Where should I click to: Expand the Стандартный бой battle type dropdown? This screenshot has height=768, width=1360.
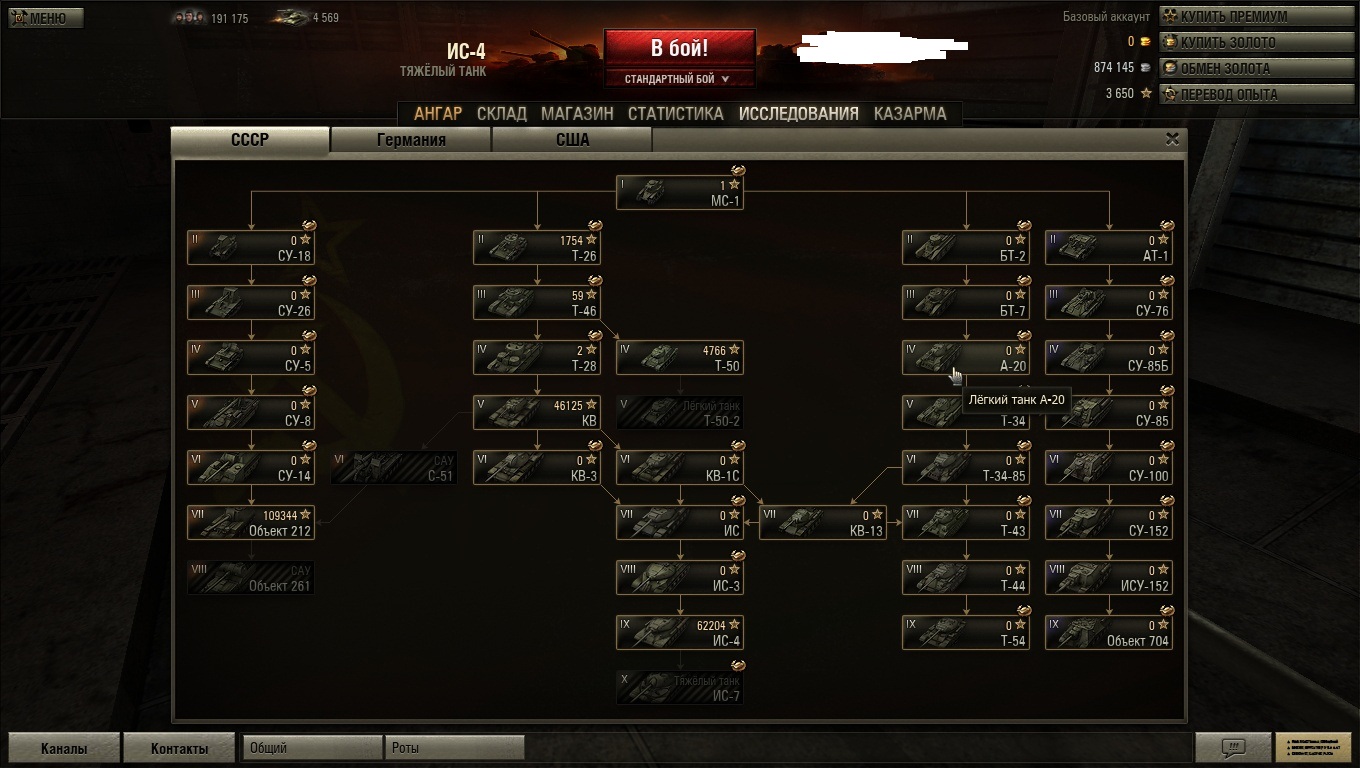pos(679,79)
